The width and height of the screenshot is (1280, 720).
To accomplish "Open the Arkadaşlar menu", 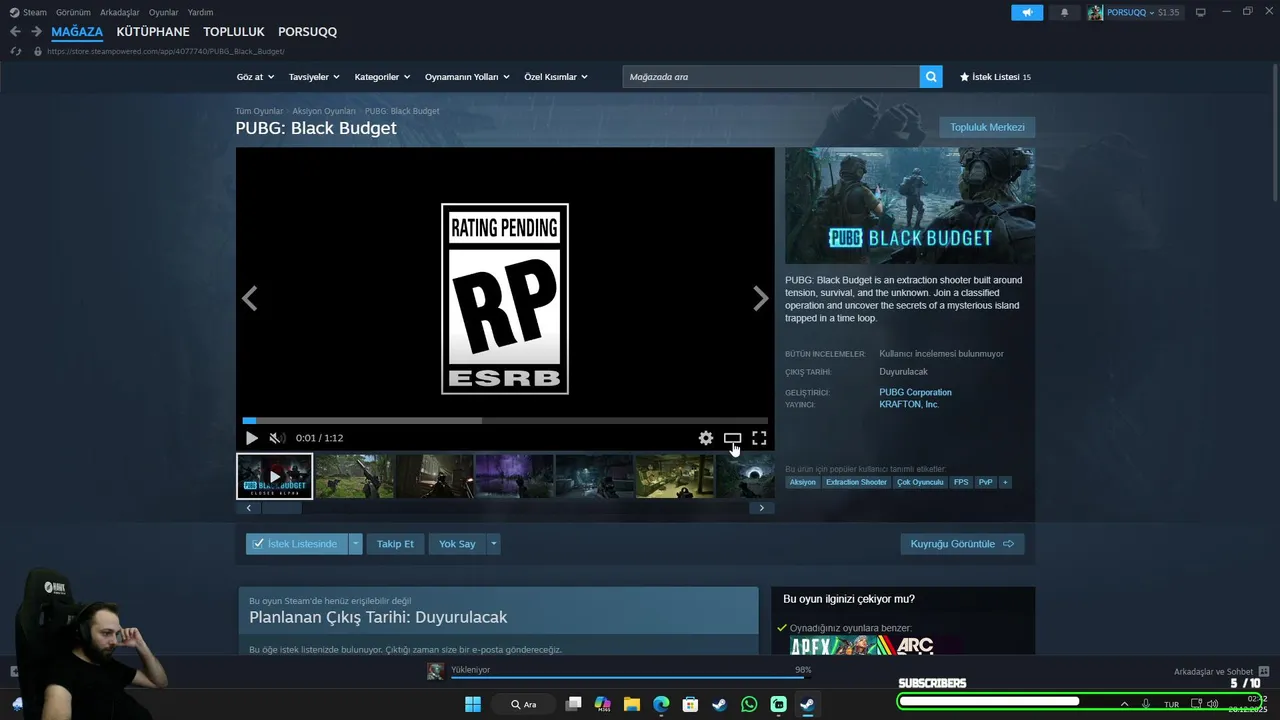I will point(120,12).
